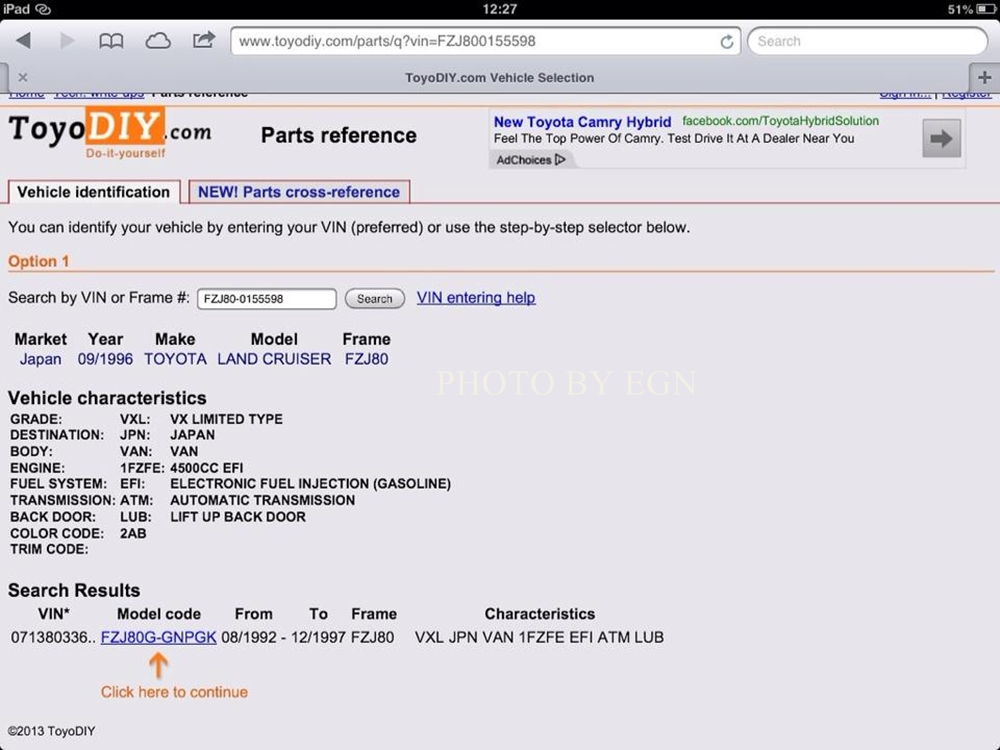Click the ToyoDIY.com logo
The width and height of the screenshot is (1000, 750).
[x=109, y=132]
